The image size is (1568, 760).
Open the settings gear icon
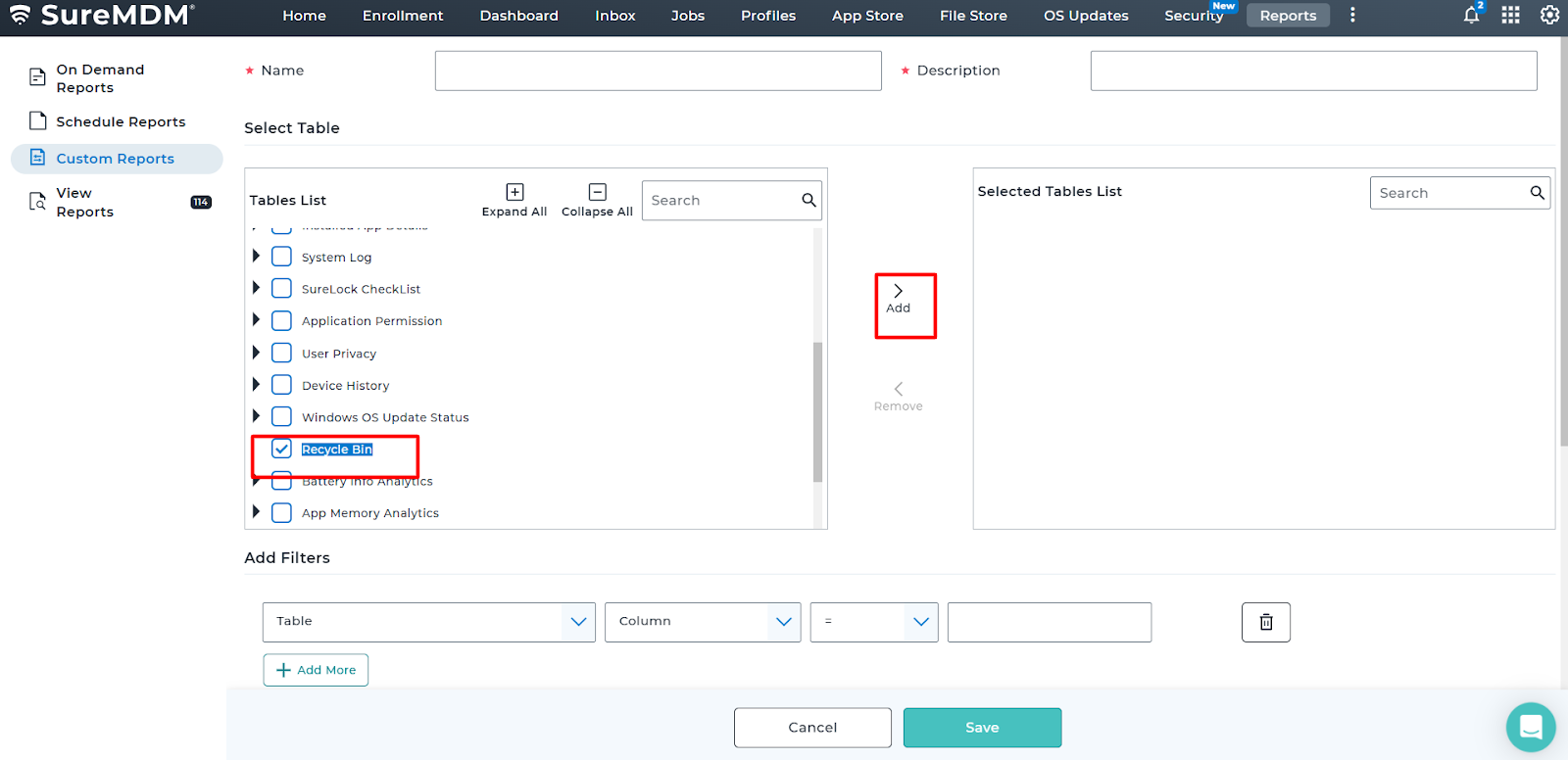(1549, 15)
